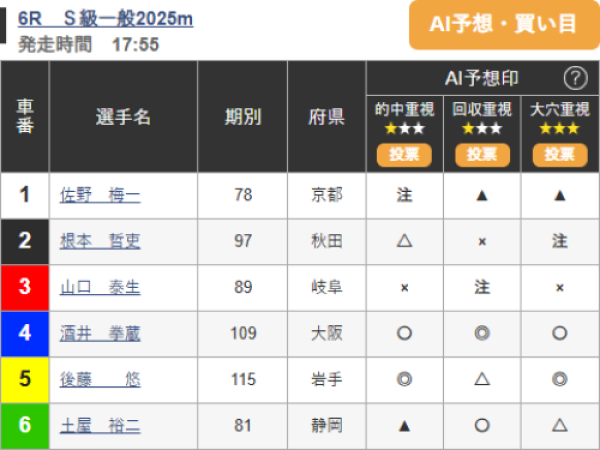Click 期別 value 97

[x=243, y=241]
